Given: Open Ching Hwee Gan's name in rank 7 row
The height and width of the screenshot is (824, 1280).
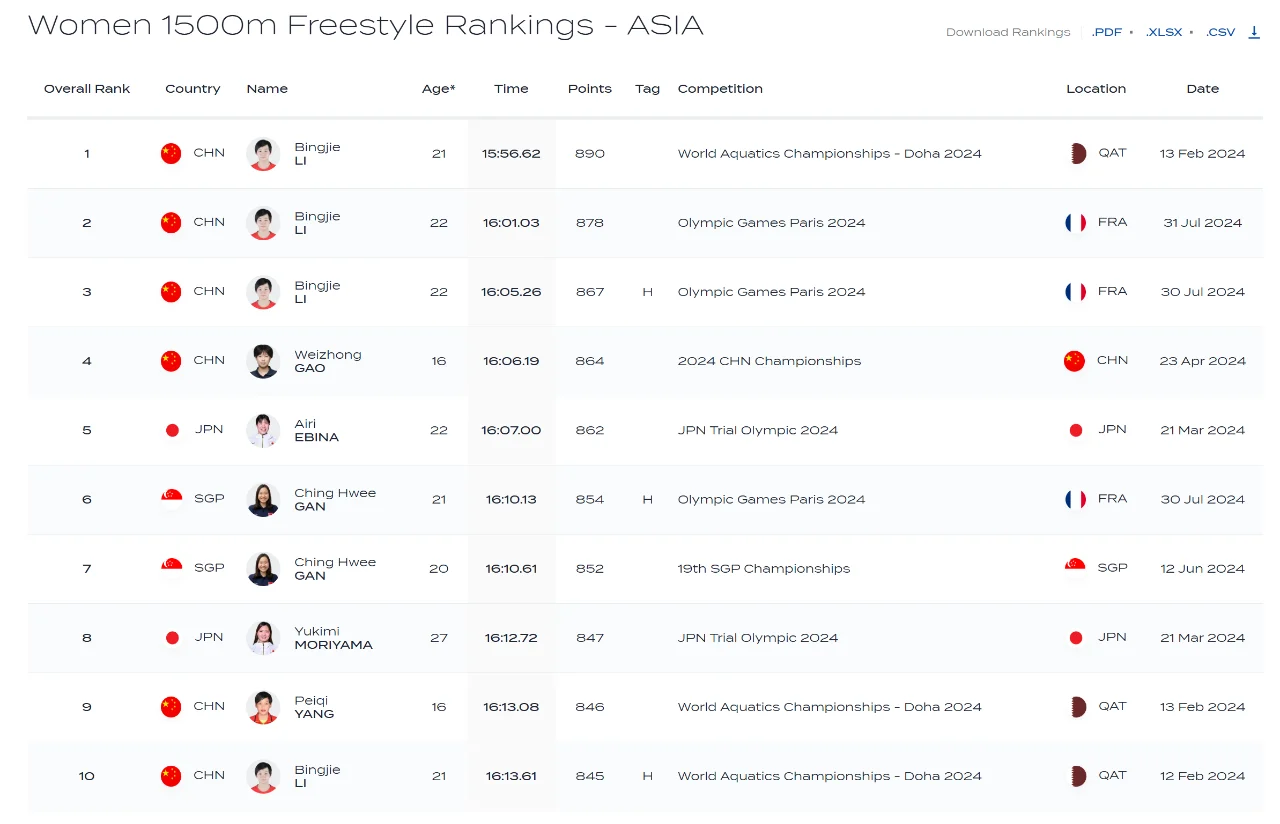Looking at the screenshot, I should tap(335, 568).
